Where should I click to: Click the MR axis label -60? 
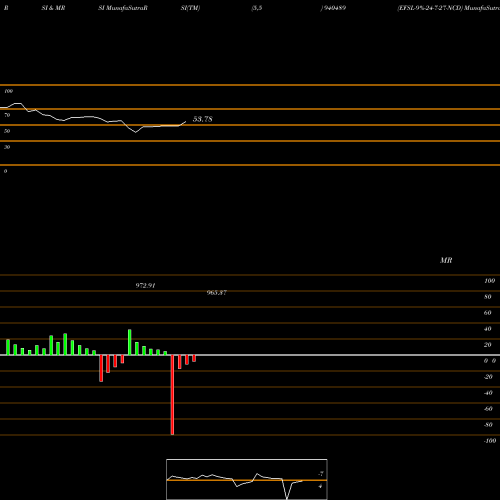coord(488,409)
